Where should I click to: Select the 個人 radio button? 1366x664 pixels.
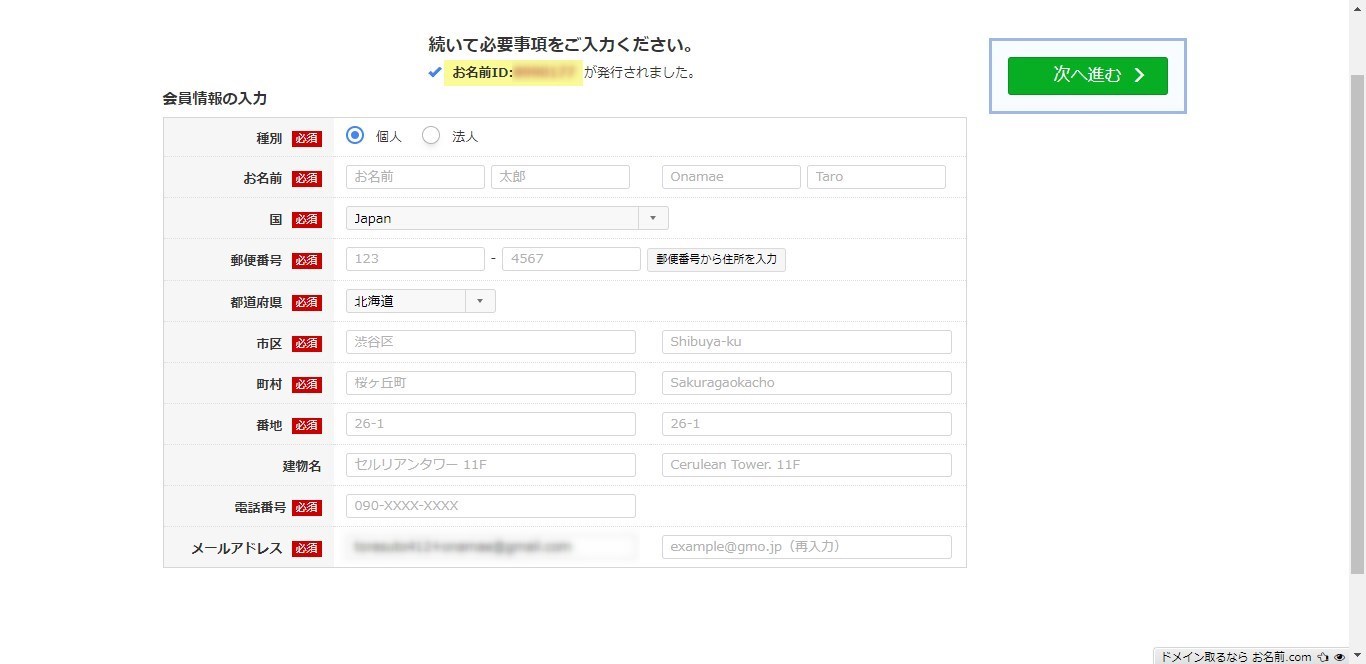click(x=354, y=135)
